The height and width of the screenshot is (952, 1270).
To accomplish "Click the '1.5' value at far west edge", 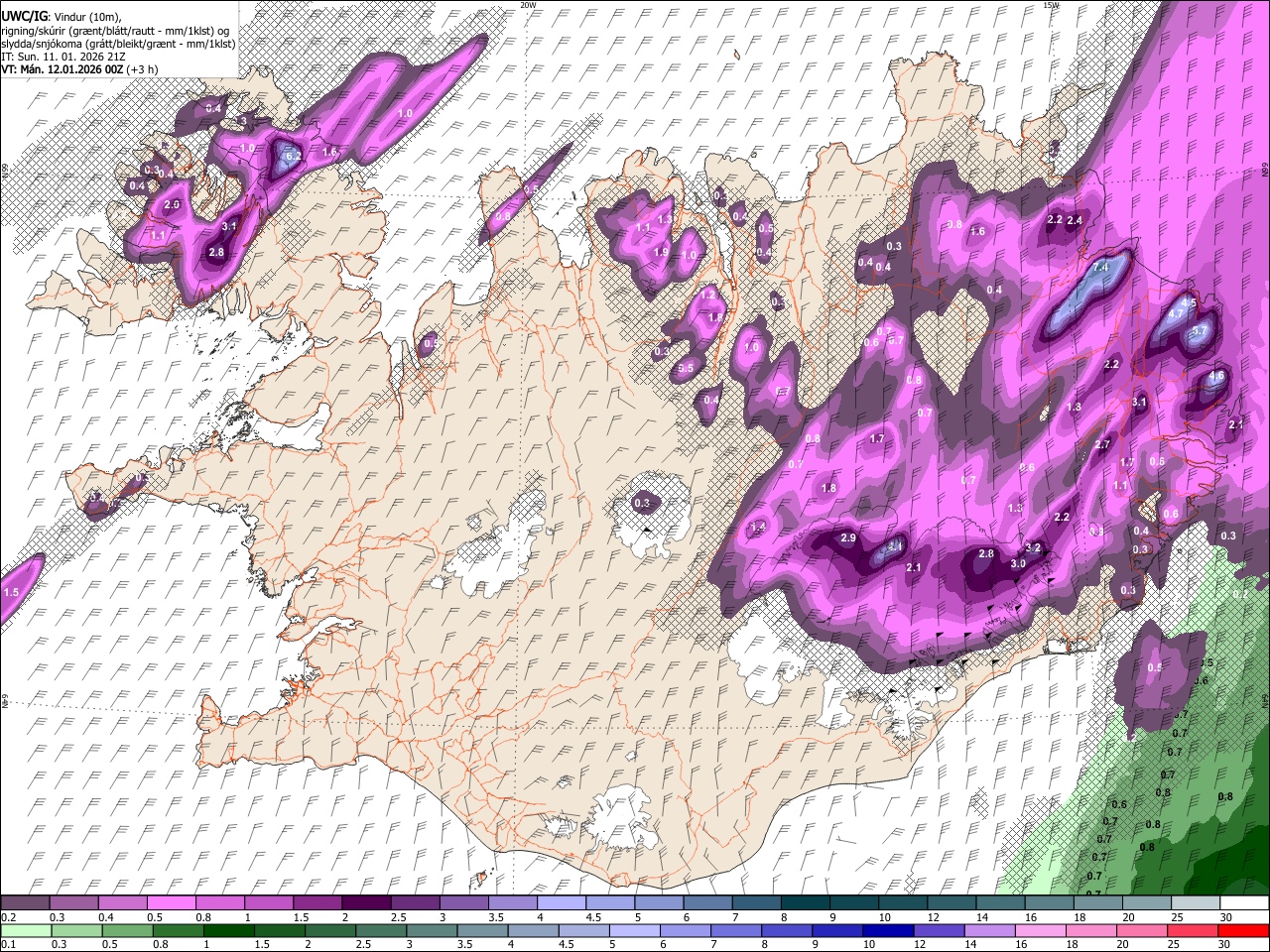I will (12, 592).
